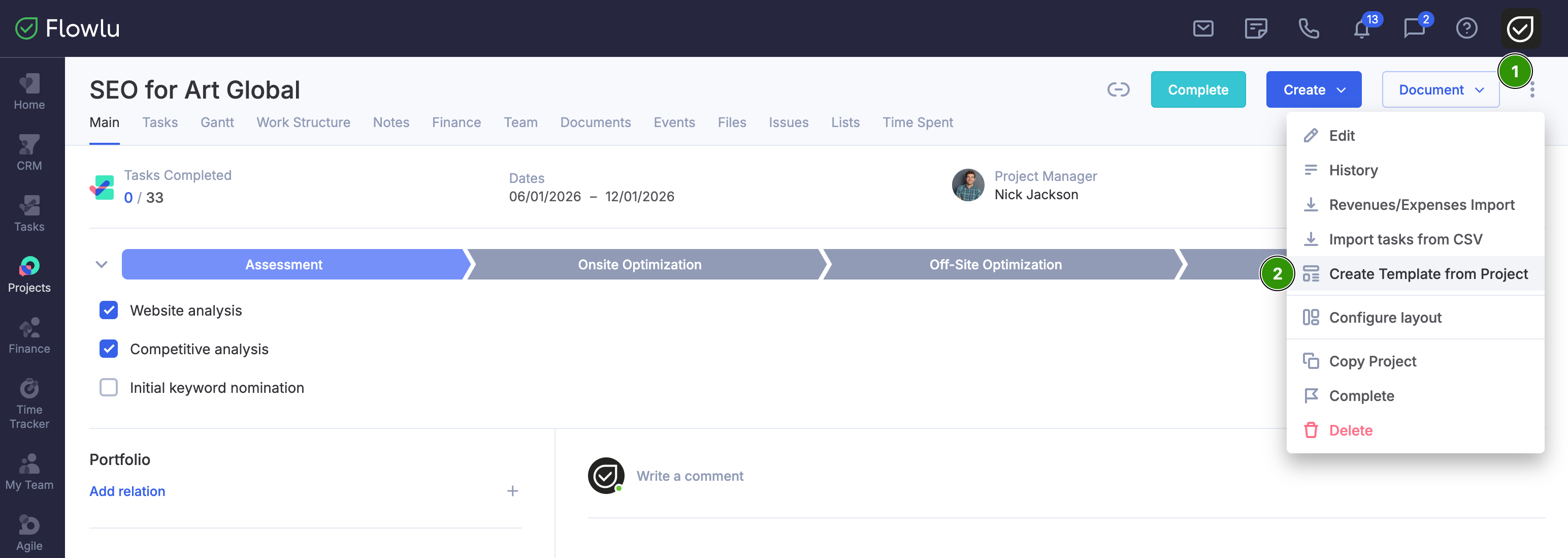The image size is (1568, 558).
Task: Select the Onsite Optimization stage
Action: (644, 264)
